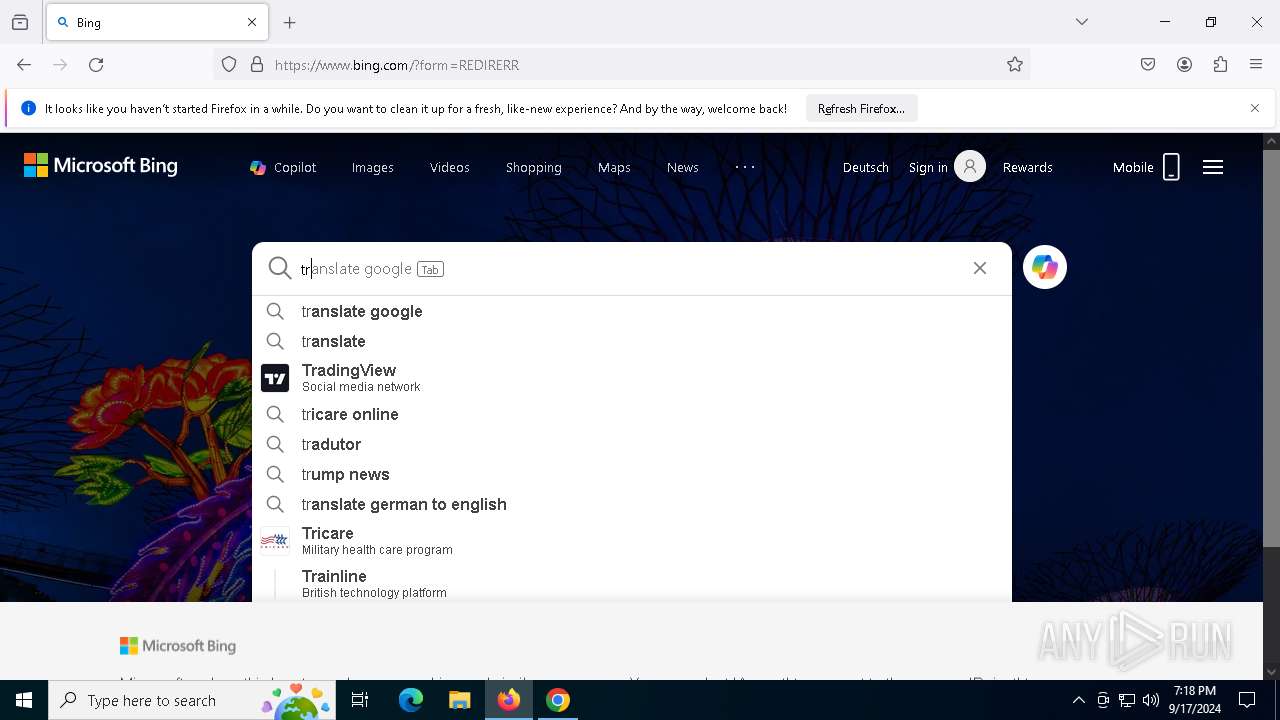Select Trainline suggestion

coord(632,583)
